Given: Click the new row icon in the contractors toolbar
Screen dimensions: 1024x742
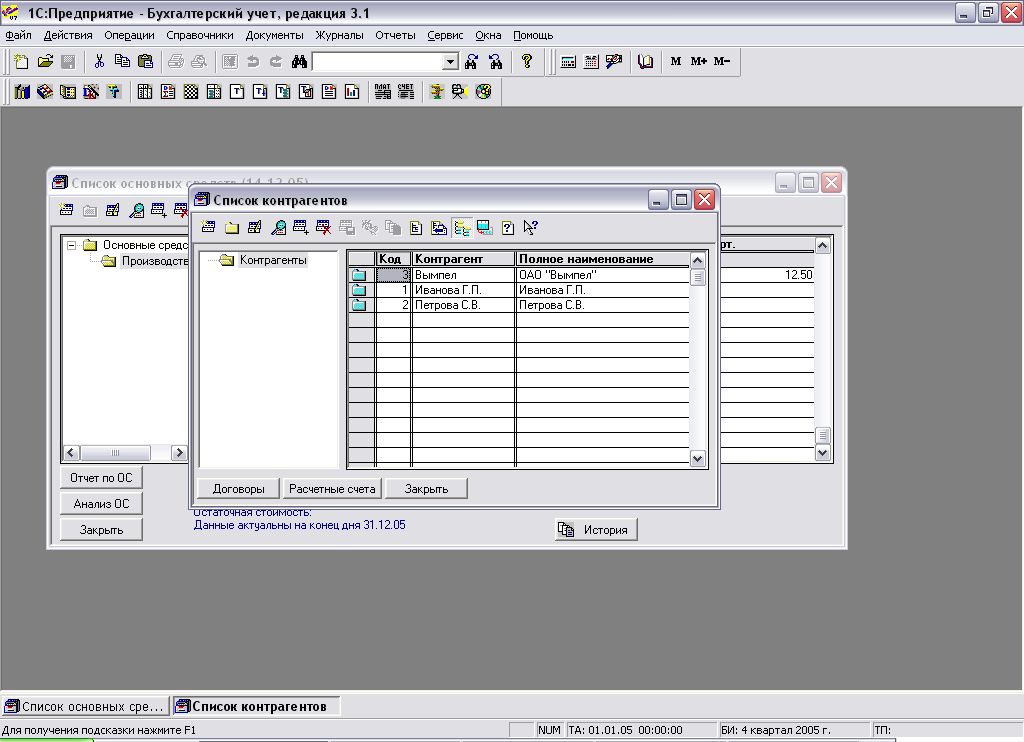Looking at the screenshot, I should [x=208, y=228].
